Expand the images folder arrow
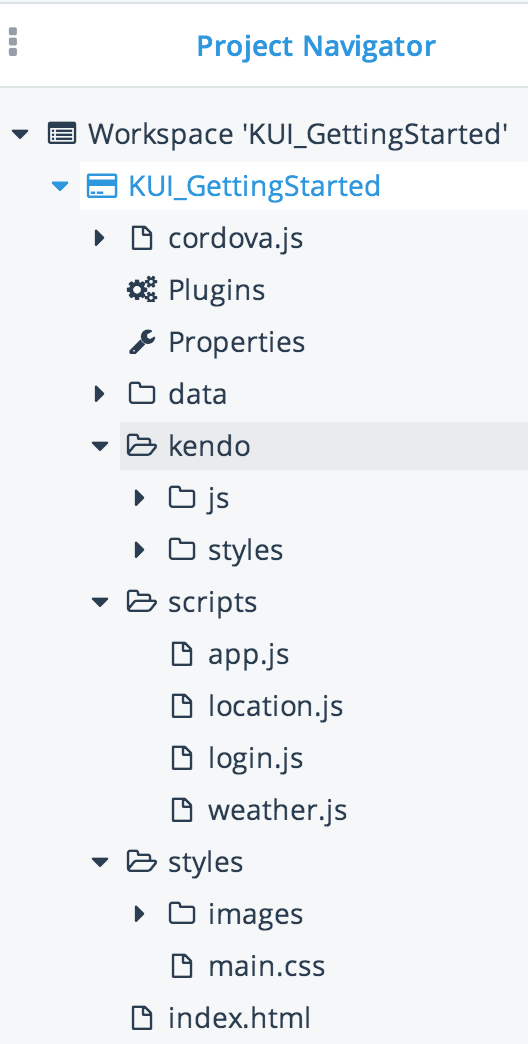Screen dimensions: 528x1044 coord(140,913)
